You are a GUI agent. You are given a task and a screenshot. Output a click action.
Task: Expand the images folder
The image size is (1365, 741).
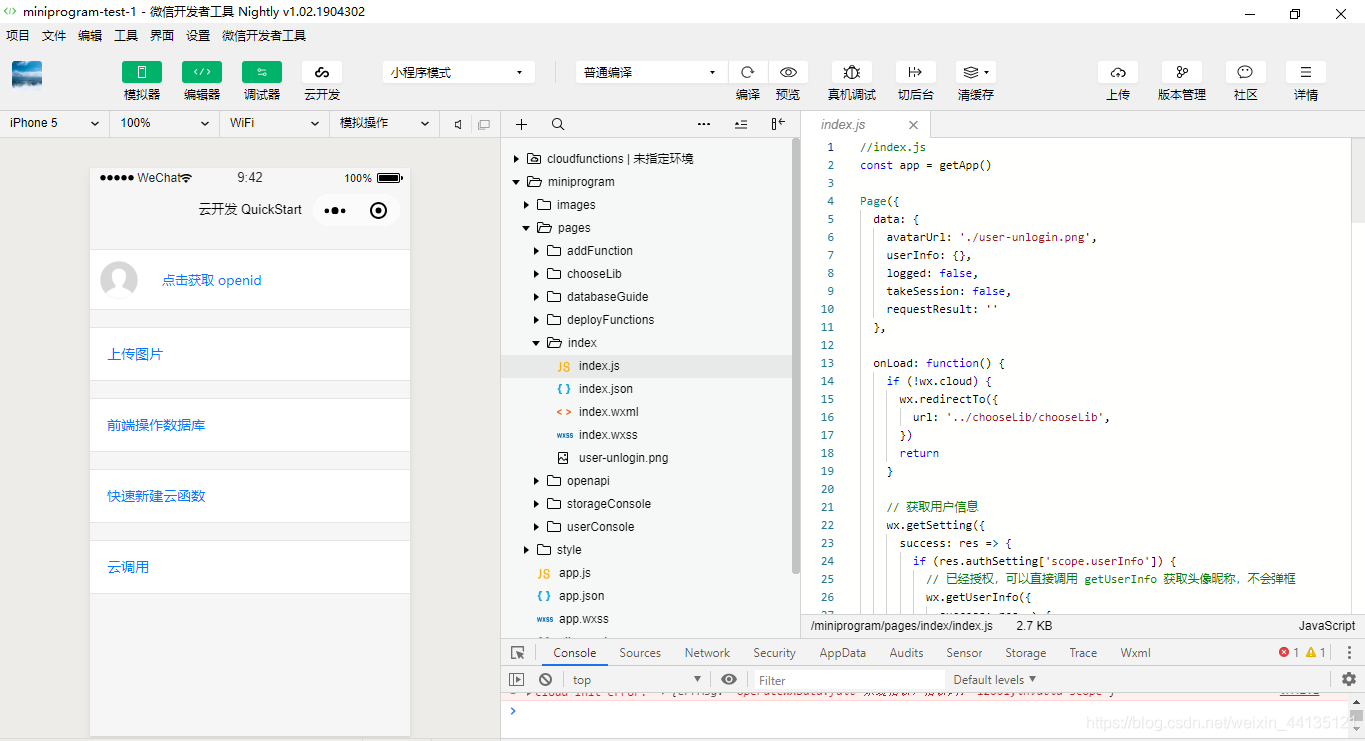coord(527,205)
